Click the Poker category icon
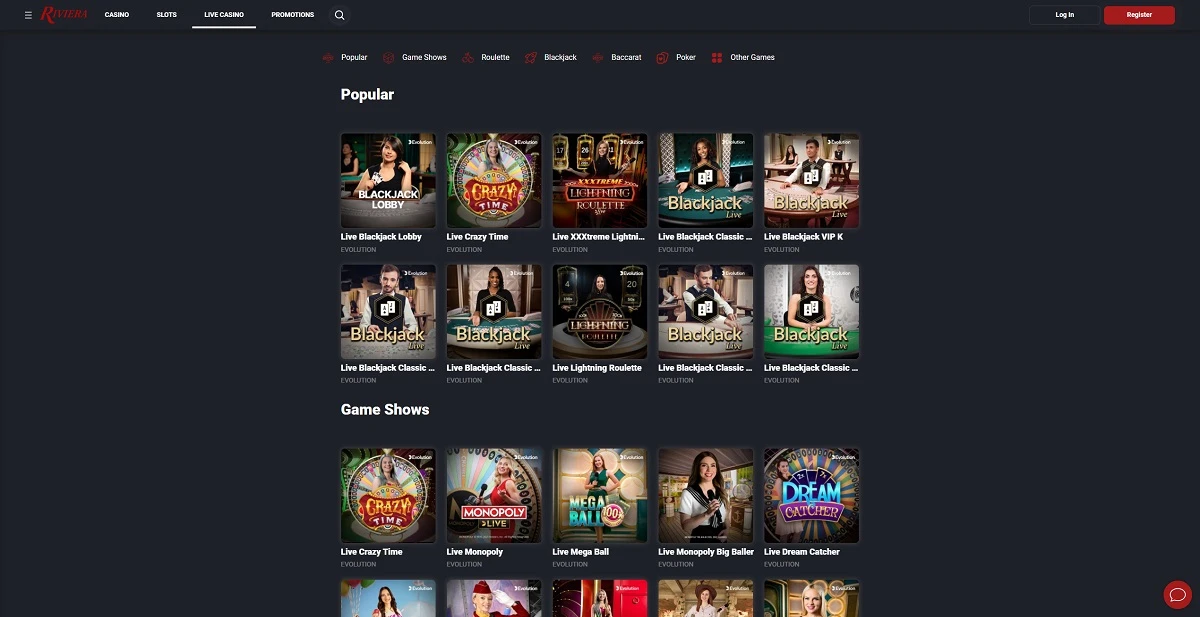The image size is (1200, 617). pyautogui.click(x=662, y=58)
